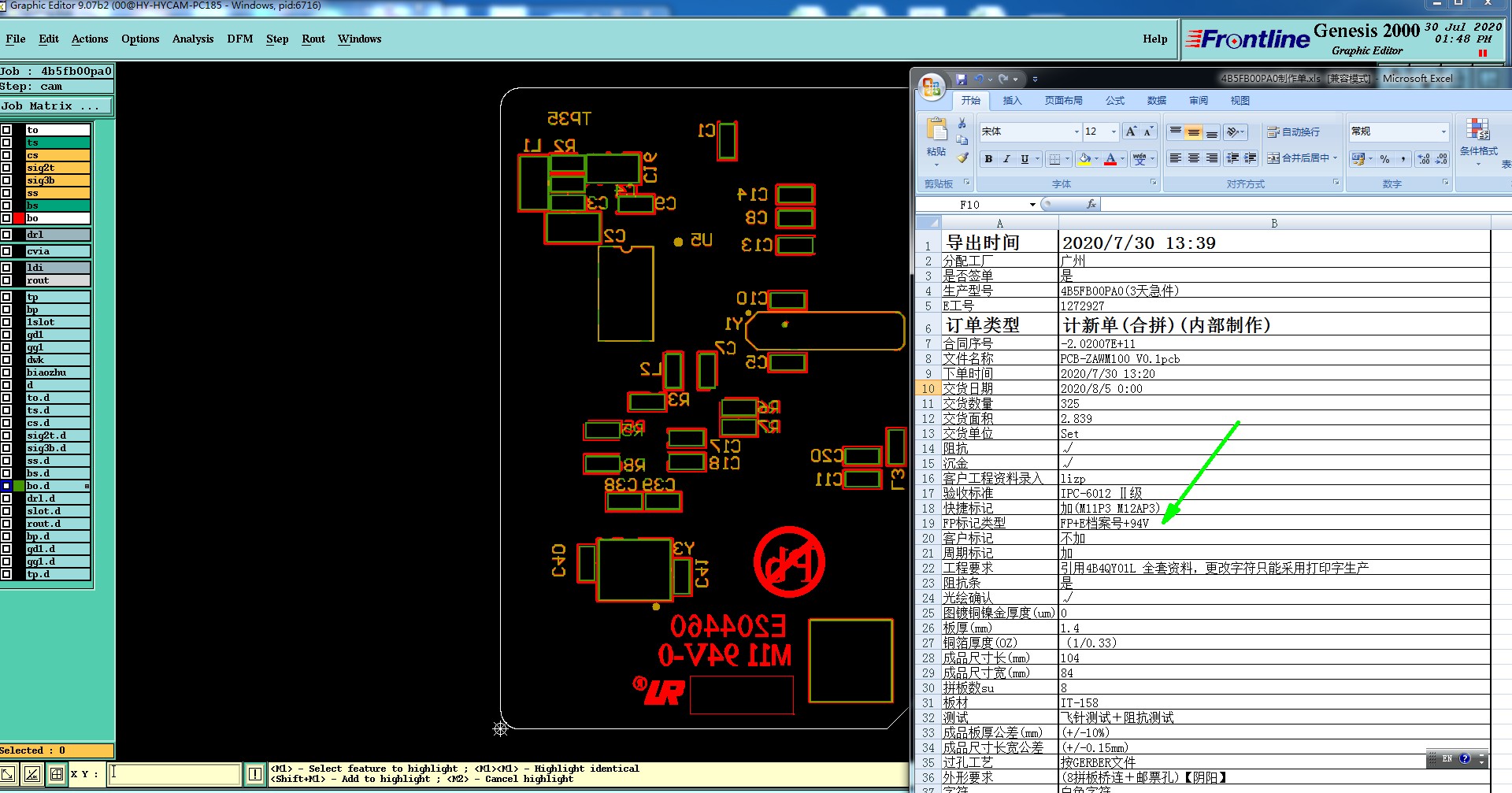The width and height of the screenshot is (1512, 793).
Task: Click the cell borders icon
Action: (x=1055, y=158)
